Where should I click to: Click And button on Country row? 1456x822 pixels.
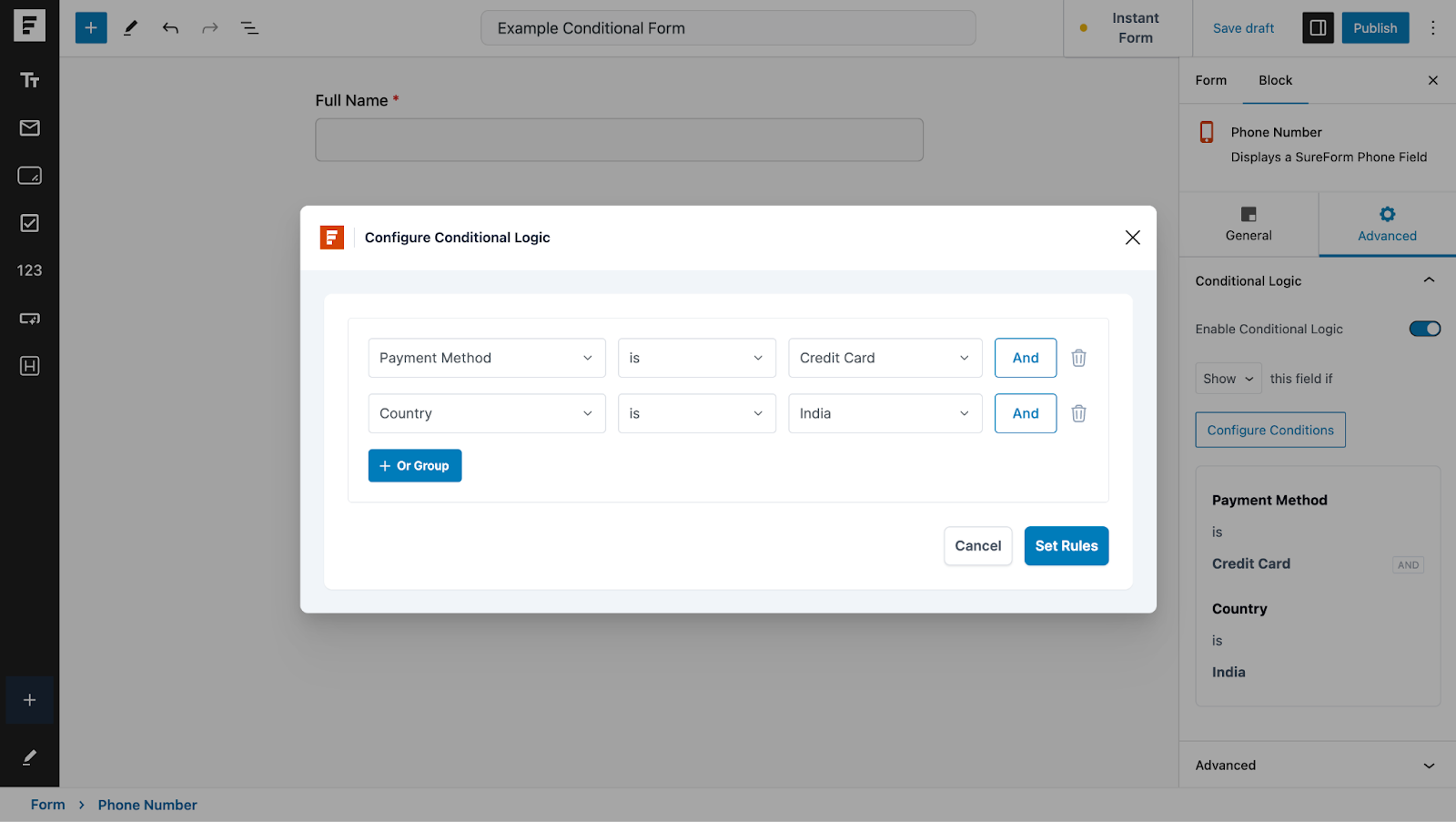(x=1025, y=413)
